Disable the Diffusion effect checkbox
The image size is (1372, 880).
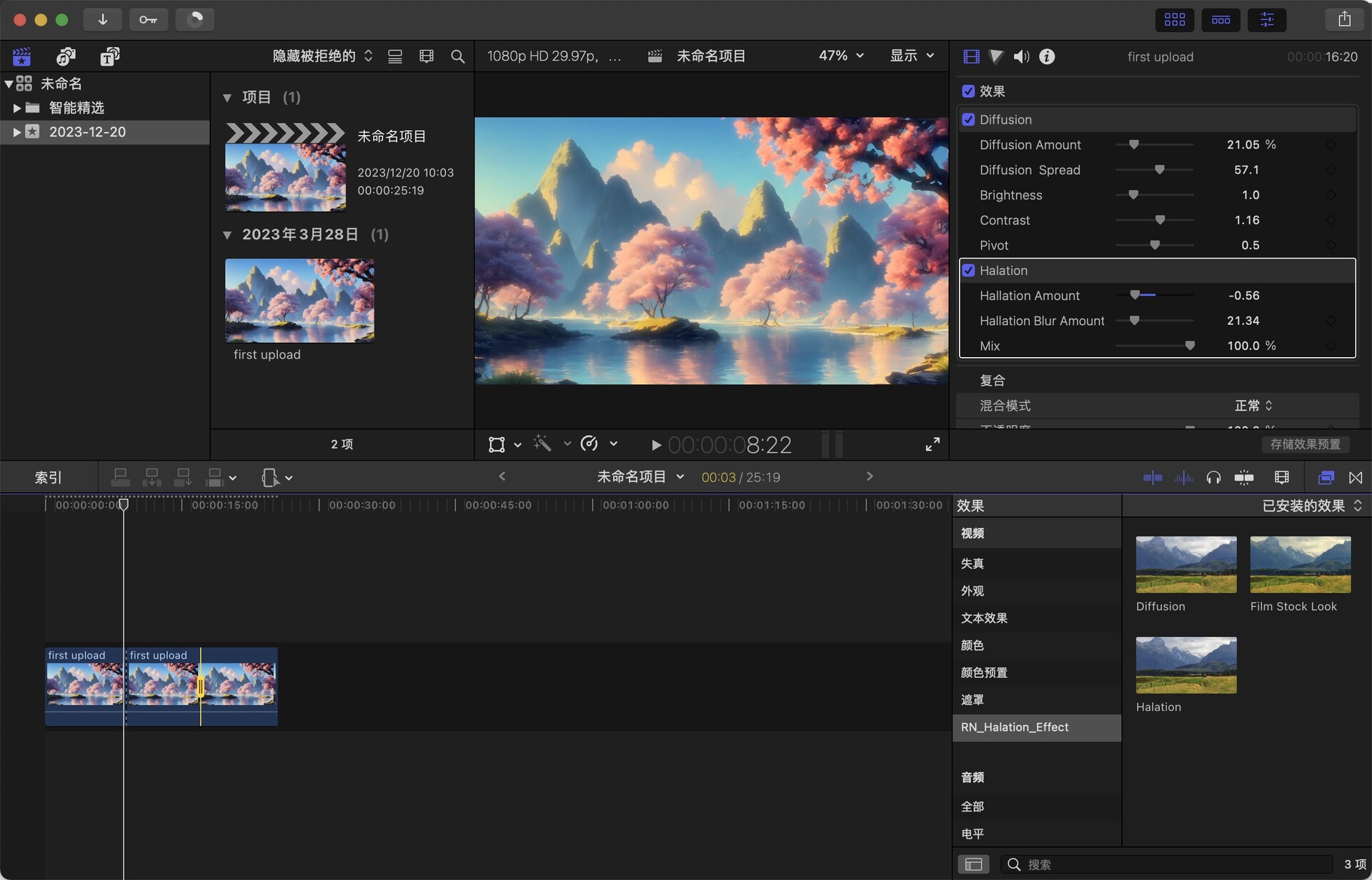(968, 119)
